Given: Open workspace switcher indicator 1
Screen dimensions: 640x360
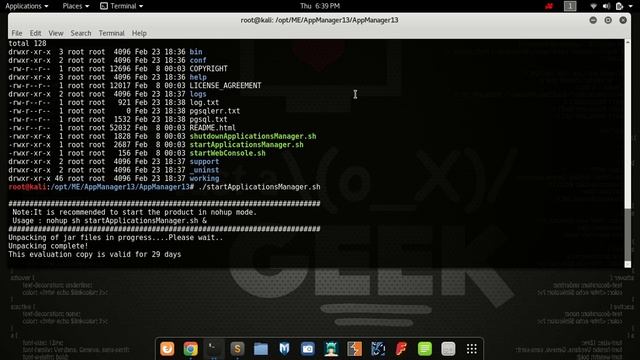Looking at the screenshot, I should tap(570, 6).
